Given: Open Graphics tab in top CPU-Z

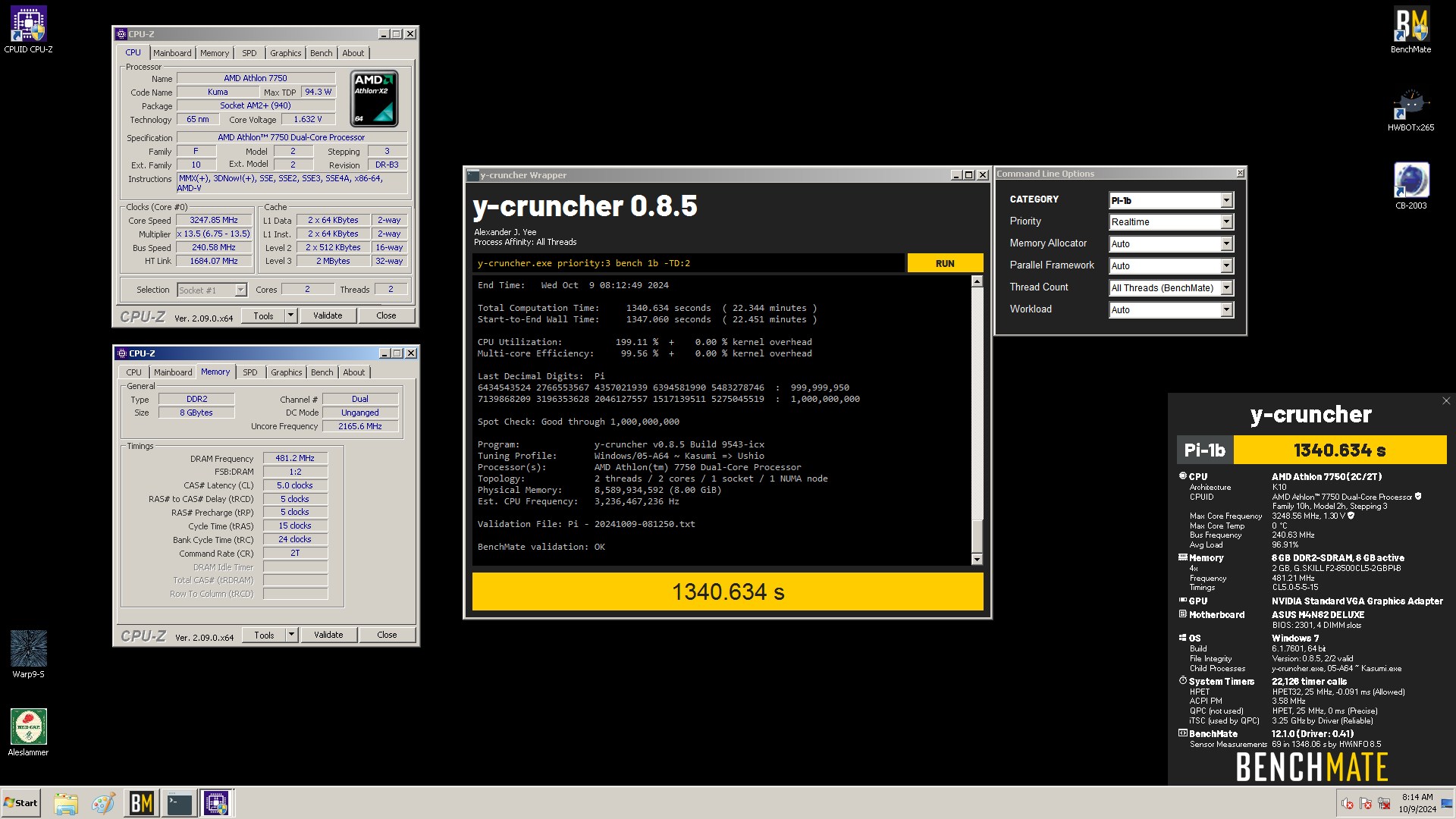Looking at the screenshot, I should coord(286,53).
